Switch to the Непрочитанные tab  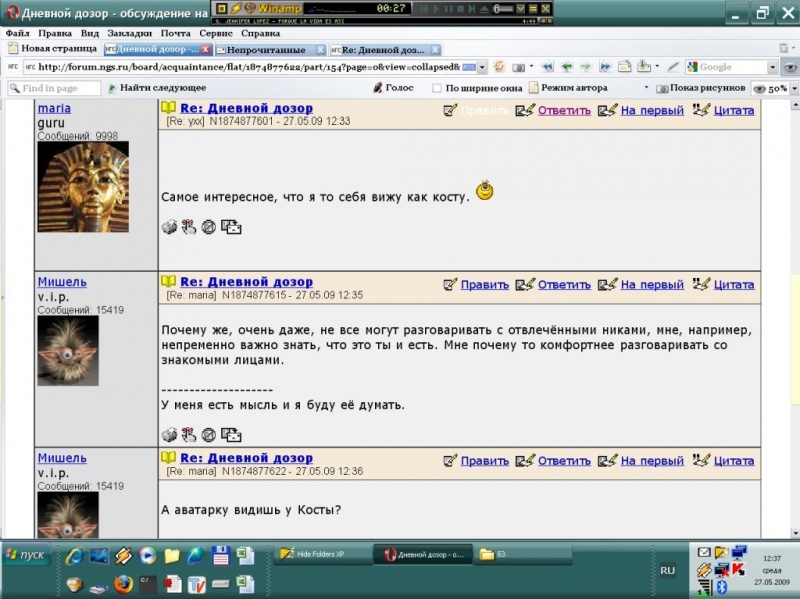click(265, 49)
